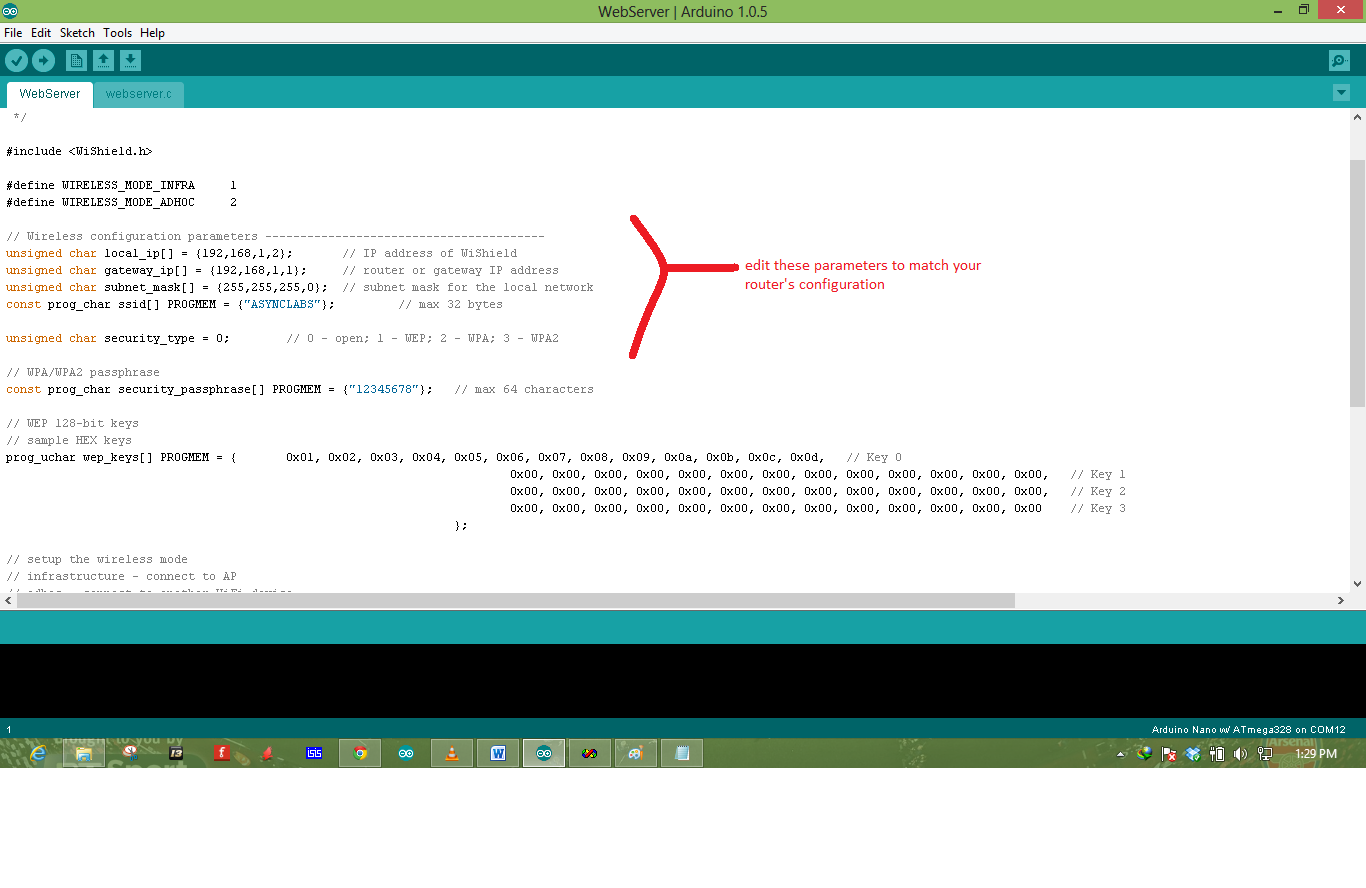The image size is (1366, 888).
Task: Click the '// Key 3' comment
Action: (1098, 508)
